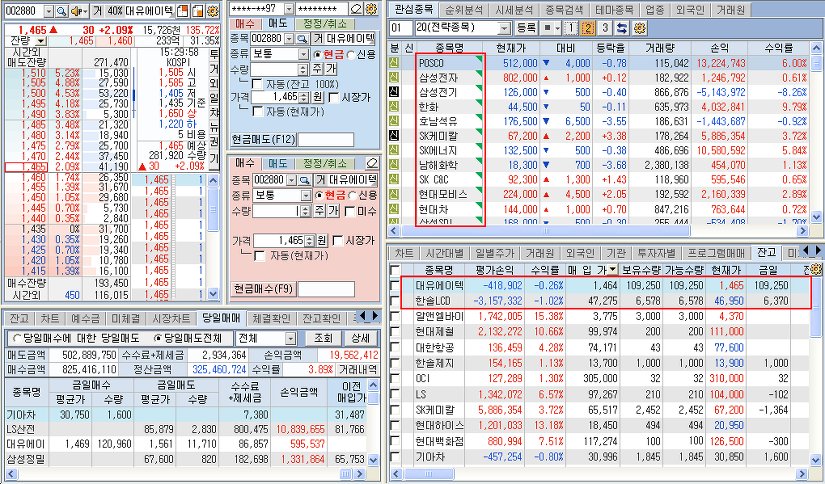Select 현금 radio in buy order form
Screen dimensions: 825x484
[x=318, y=195]
